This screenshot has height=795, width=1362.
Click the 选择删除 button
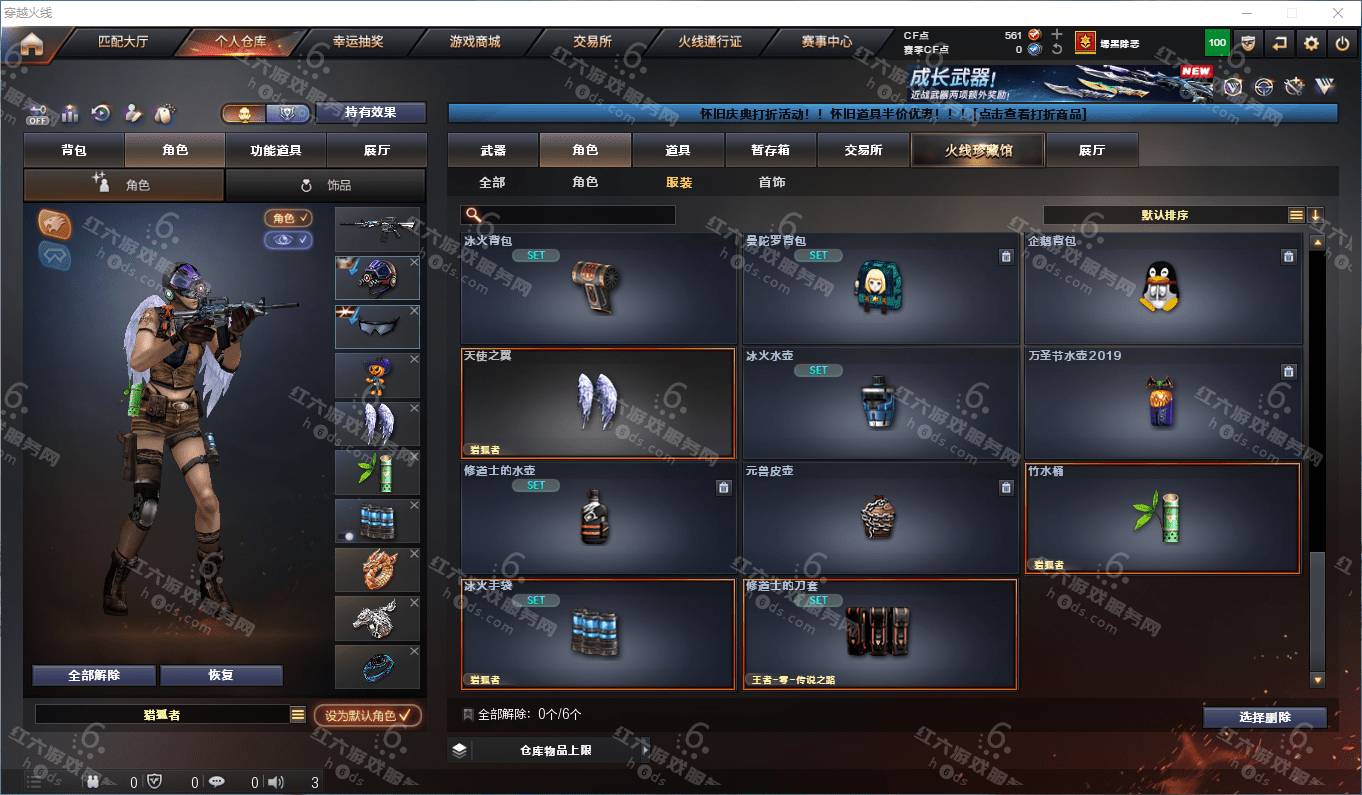[1265, 717]
